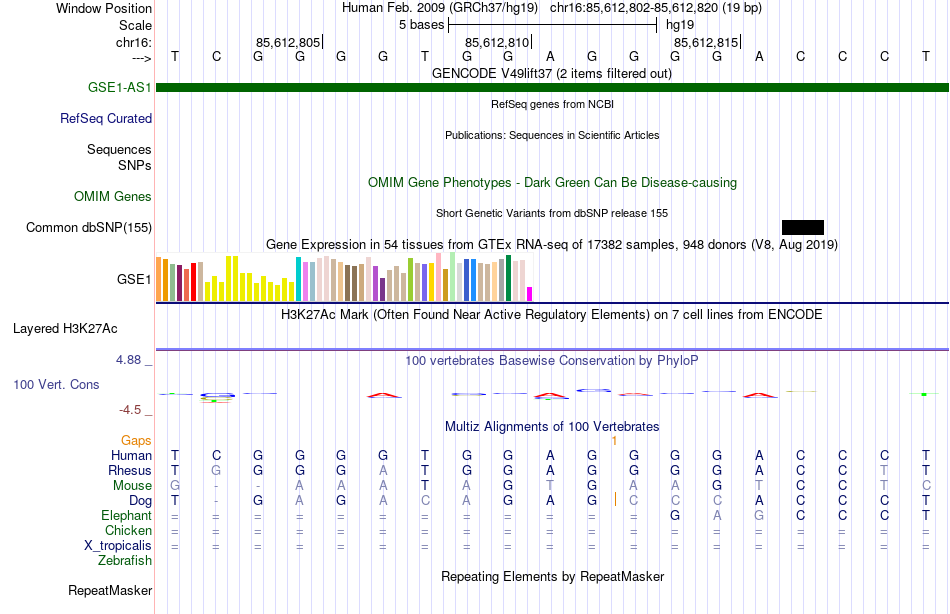Click the magenta bar in GSE1 expression chart
950x614 pixels.
click(530, 294)
